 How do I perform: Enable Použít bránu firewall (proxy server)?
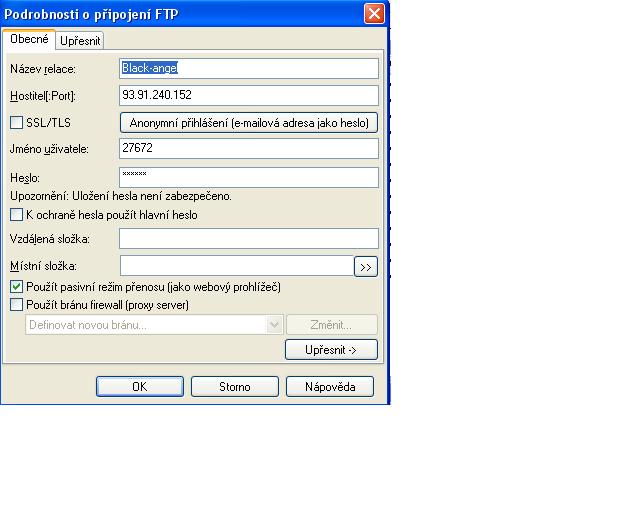click(x=16, y=305)
